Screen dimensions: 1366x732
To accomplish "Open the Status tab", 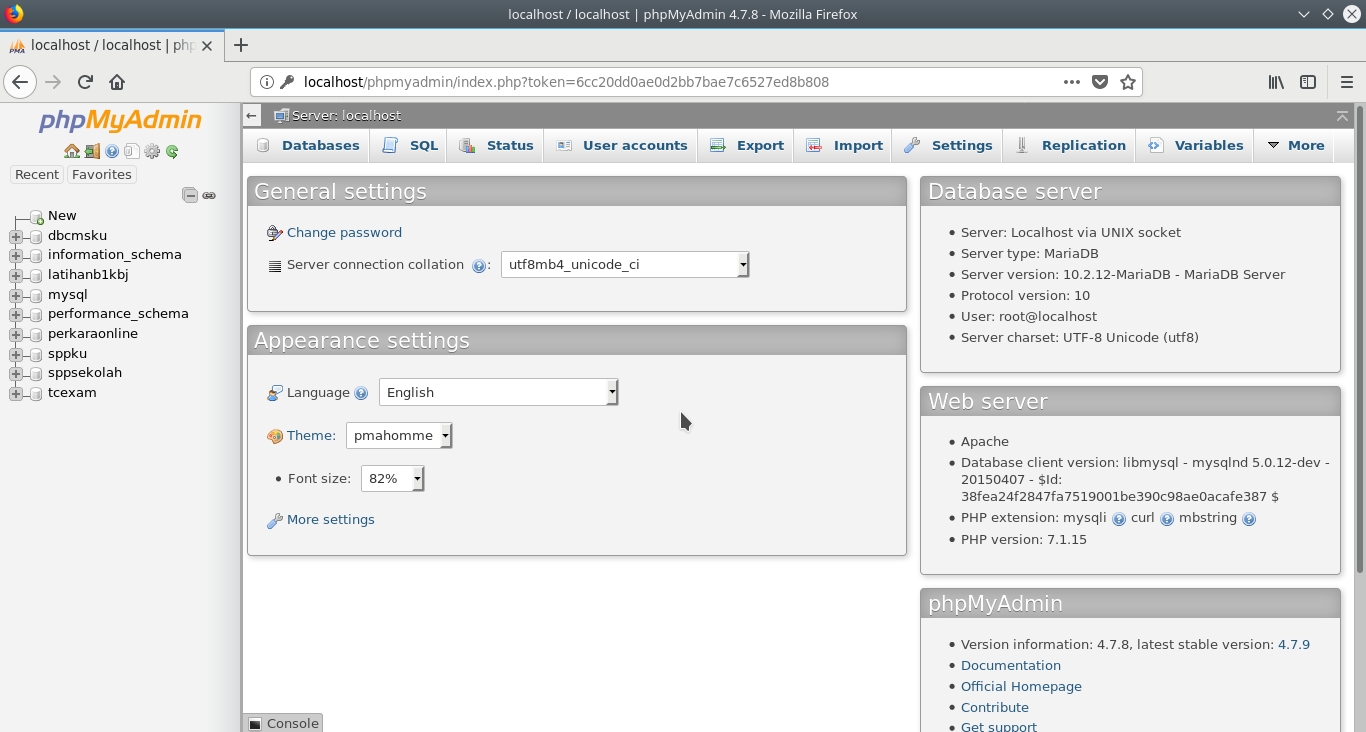I will pos(497,145).
